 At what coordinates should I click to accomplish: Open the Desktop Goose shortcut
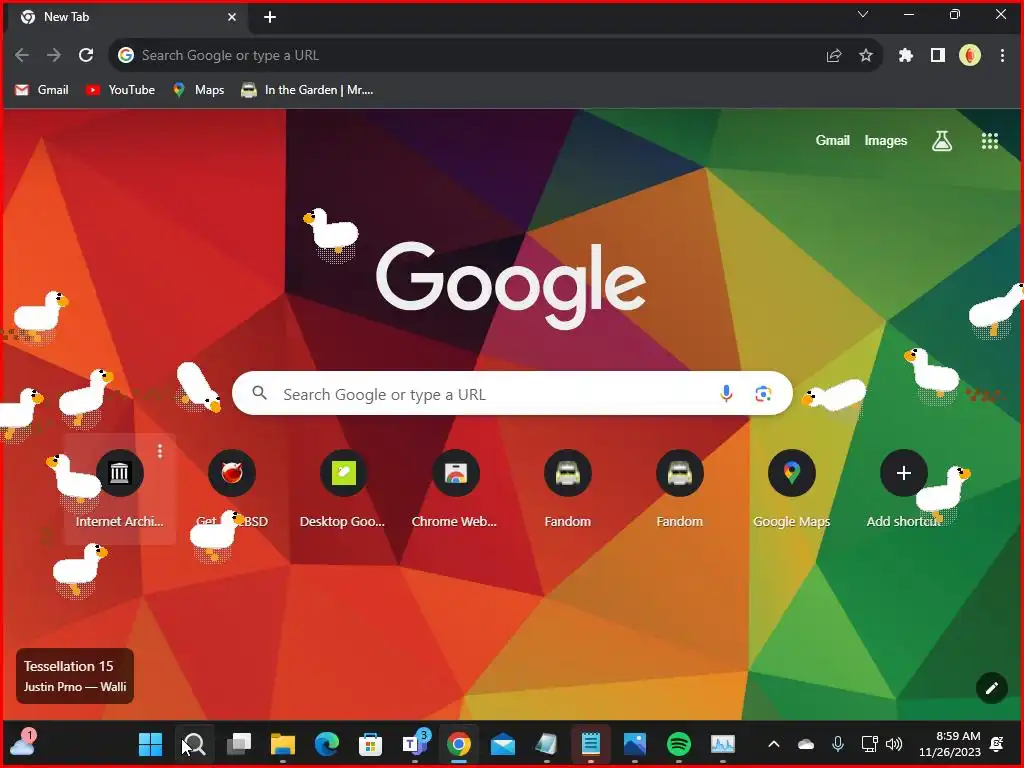(344, 488)
